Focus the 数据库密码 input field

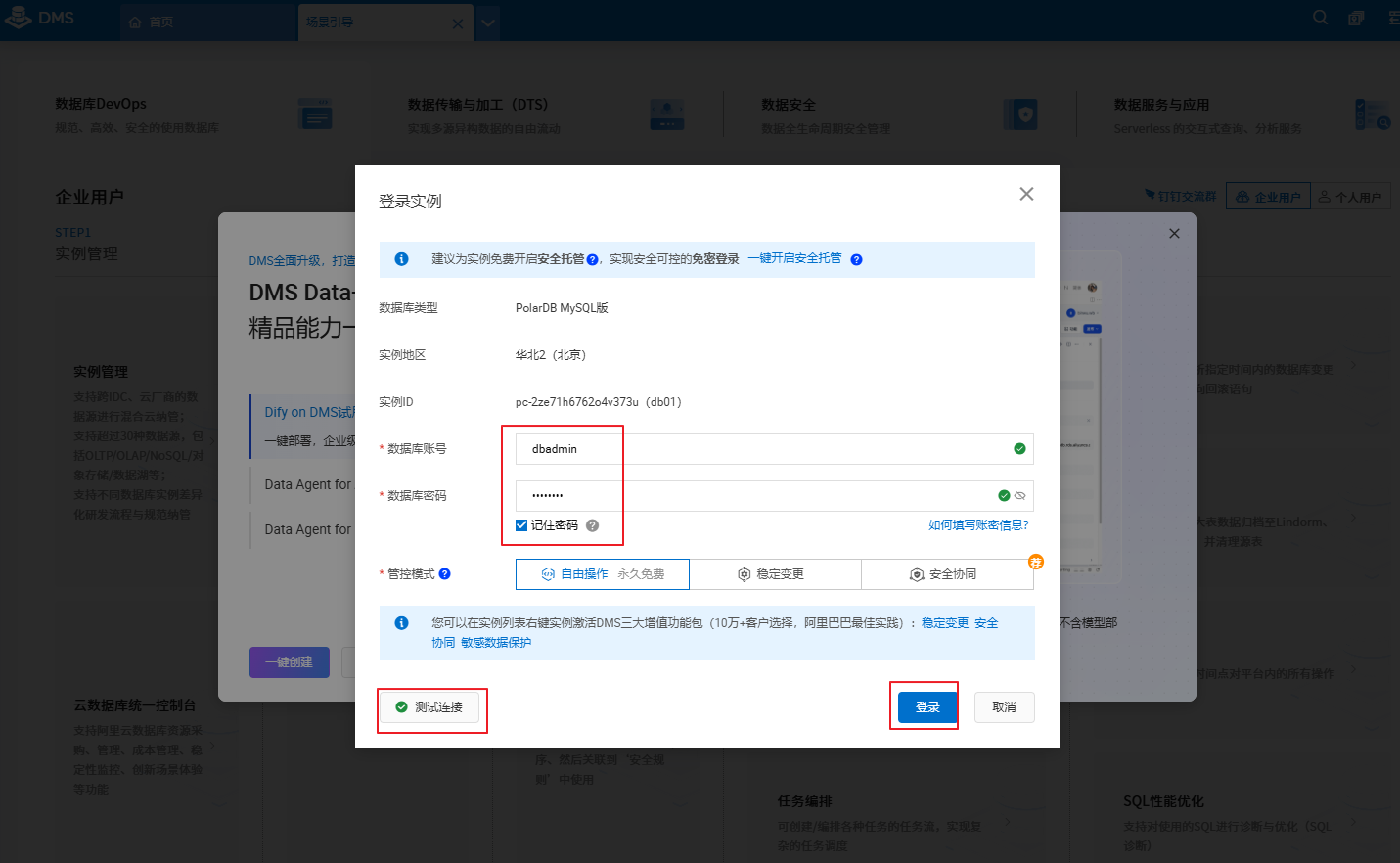click(x=774, y=496)
